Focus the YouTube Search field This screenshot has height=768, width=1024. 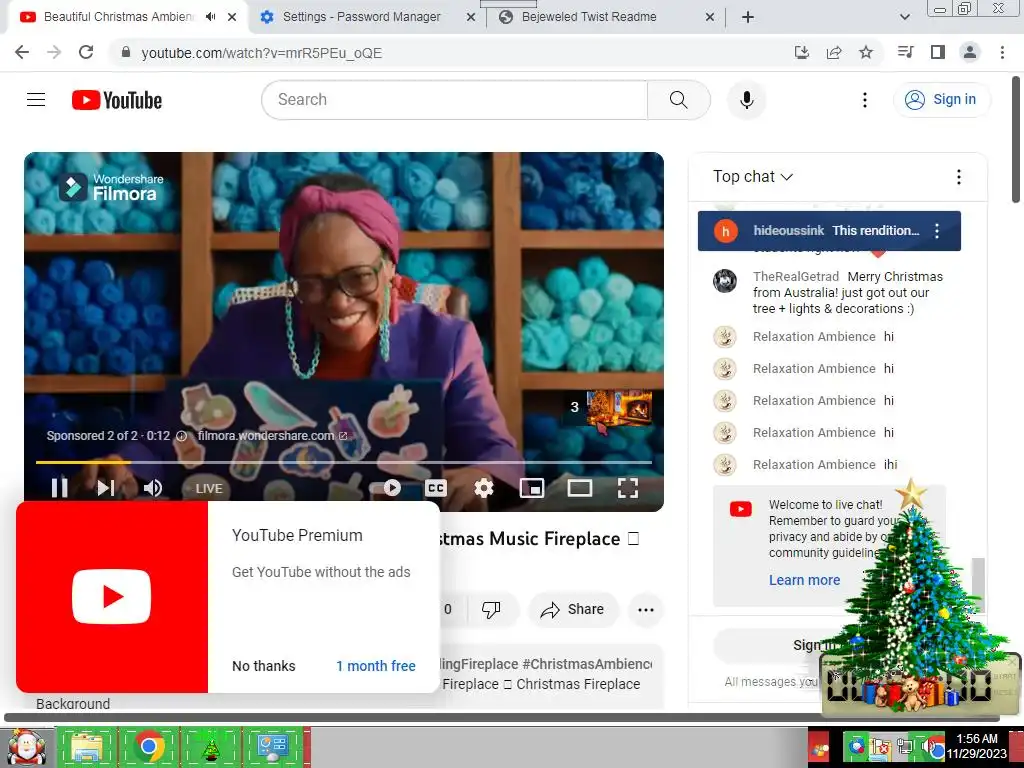coord(455,100)
